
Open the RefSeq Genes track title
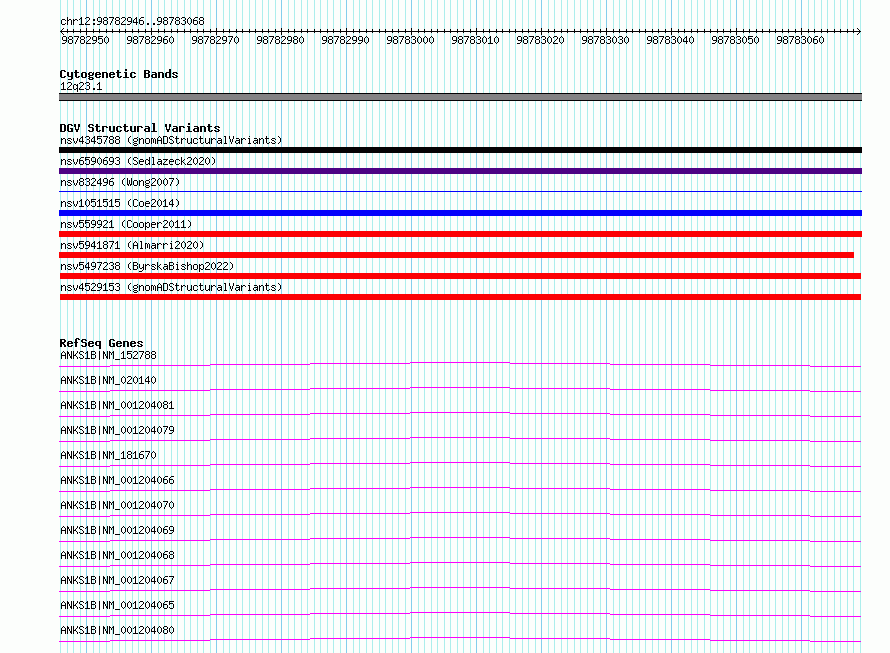[101, 343]
